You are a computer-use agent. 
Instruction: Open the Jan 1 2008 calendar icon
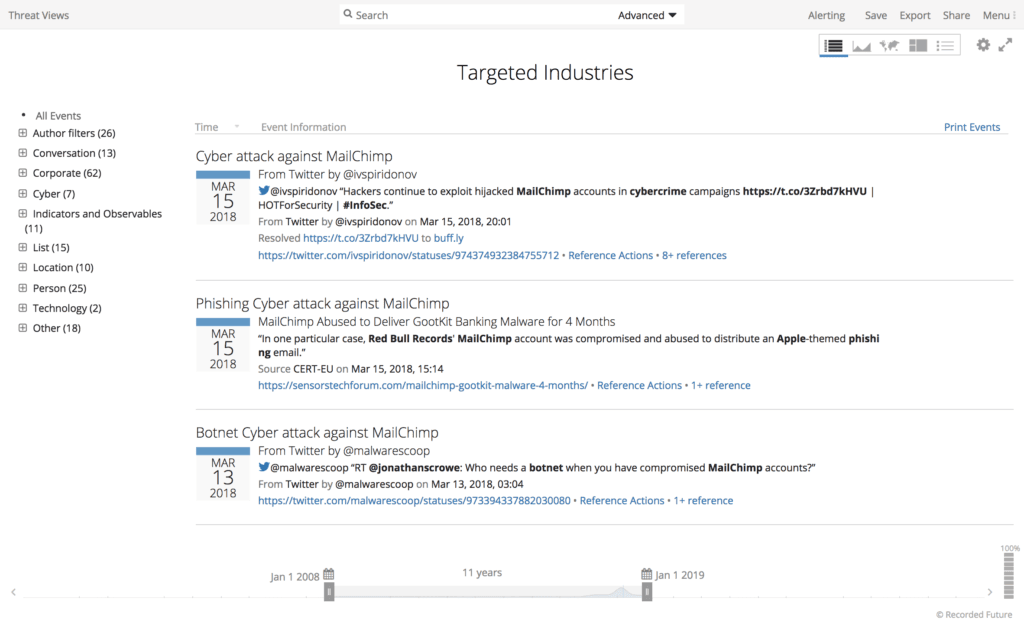click(328, 574)
